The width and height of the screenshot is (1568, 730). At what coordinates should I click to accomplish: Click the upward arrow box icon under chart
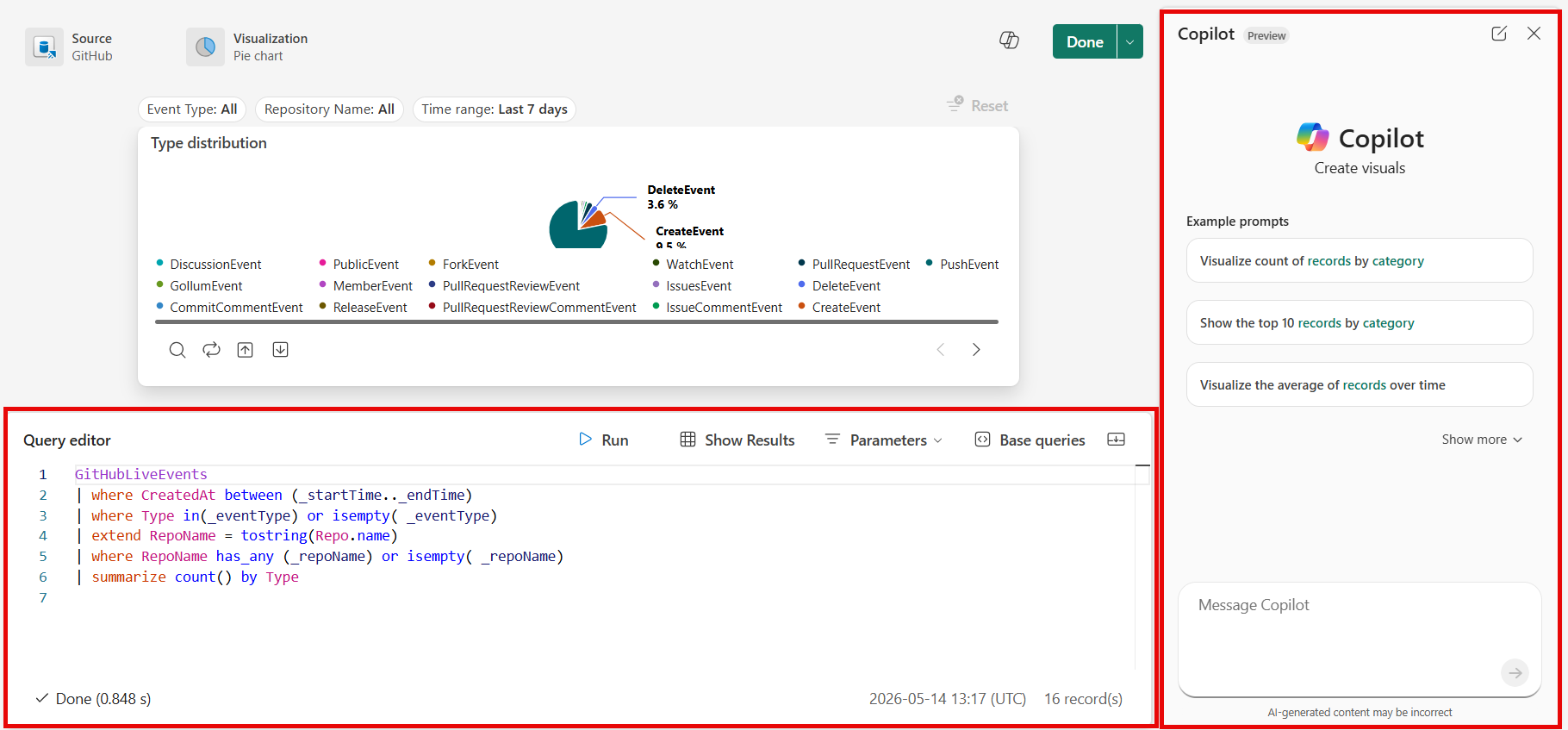click(x=246, y=350)
